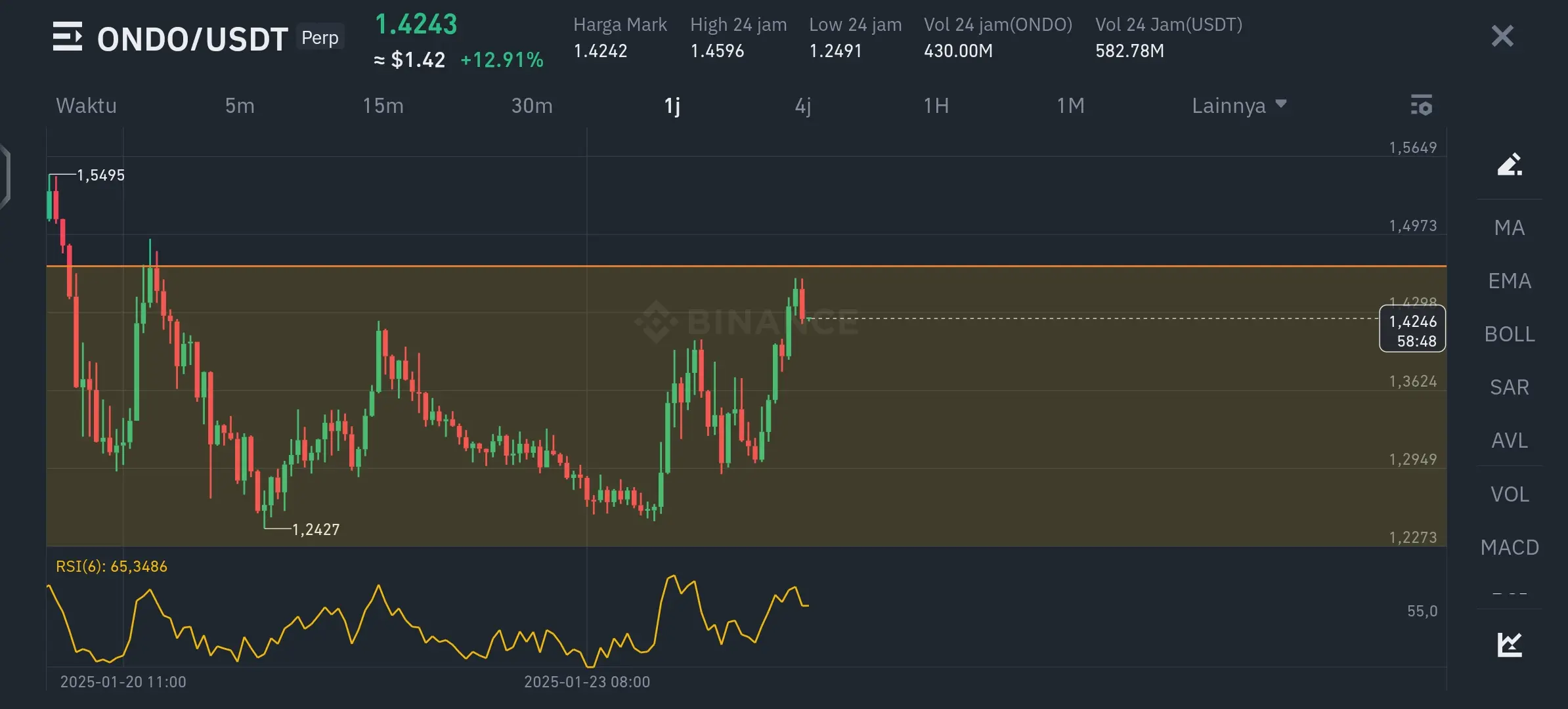Image resolution: width=1568 pixels, height=709 pixels.
Task: Toggle the BOLL indicator
Action: tap(1510, 334)
